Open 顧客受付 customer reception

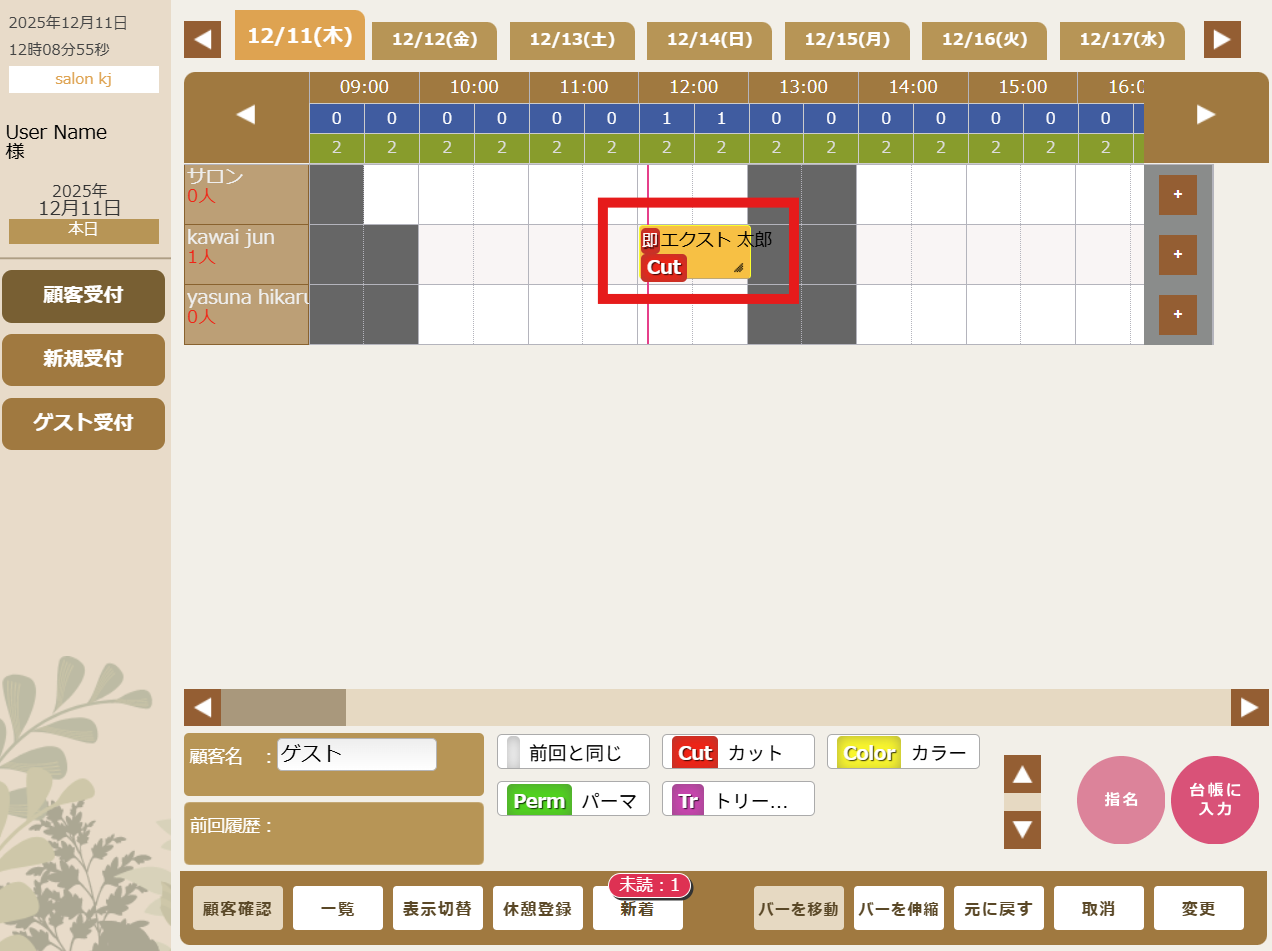tap(83, 296)
